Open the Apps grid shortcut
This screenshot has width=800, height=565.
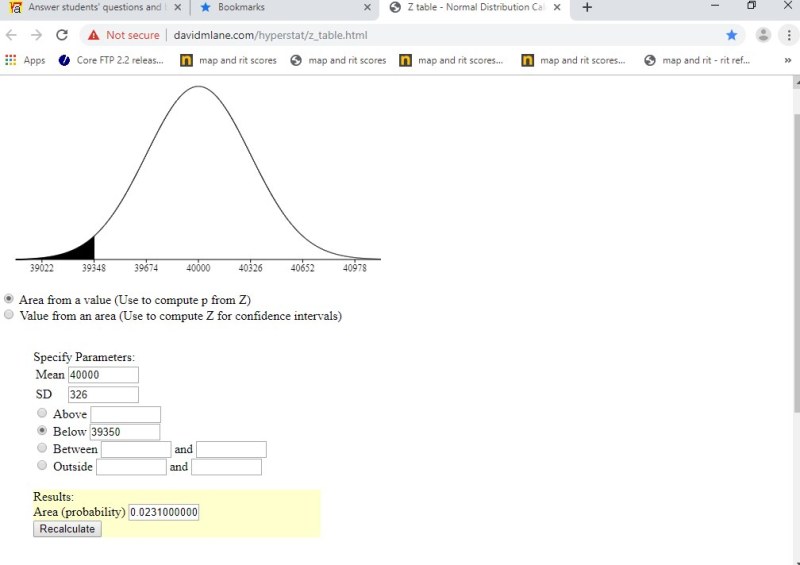point(25,60)
